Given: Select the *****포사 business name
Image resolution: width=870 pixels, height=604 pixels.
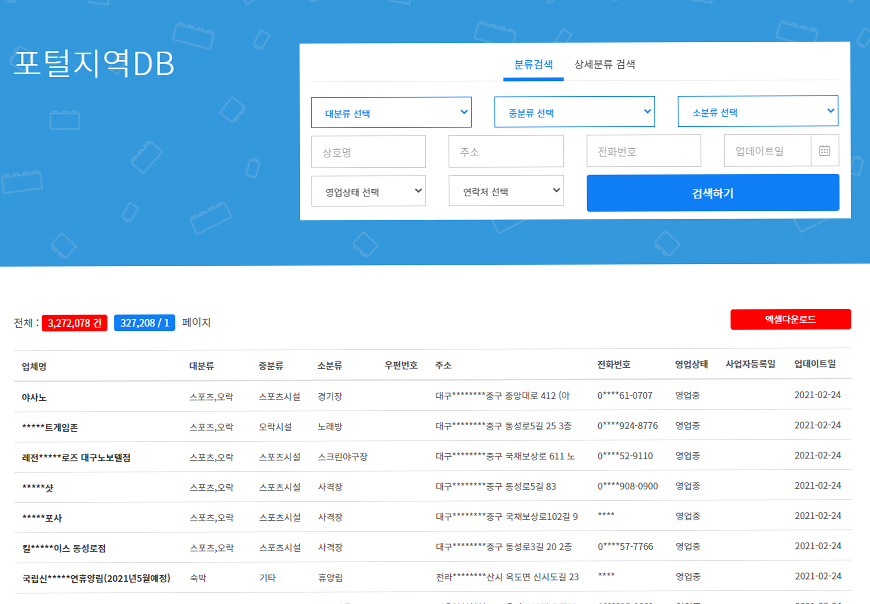Looking at the screenshot, I should 42,518.
